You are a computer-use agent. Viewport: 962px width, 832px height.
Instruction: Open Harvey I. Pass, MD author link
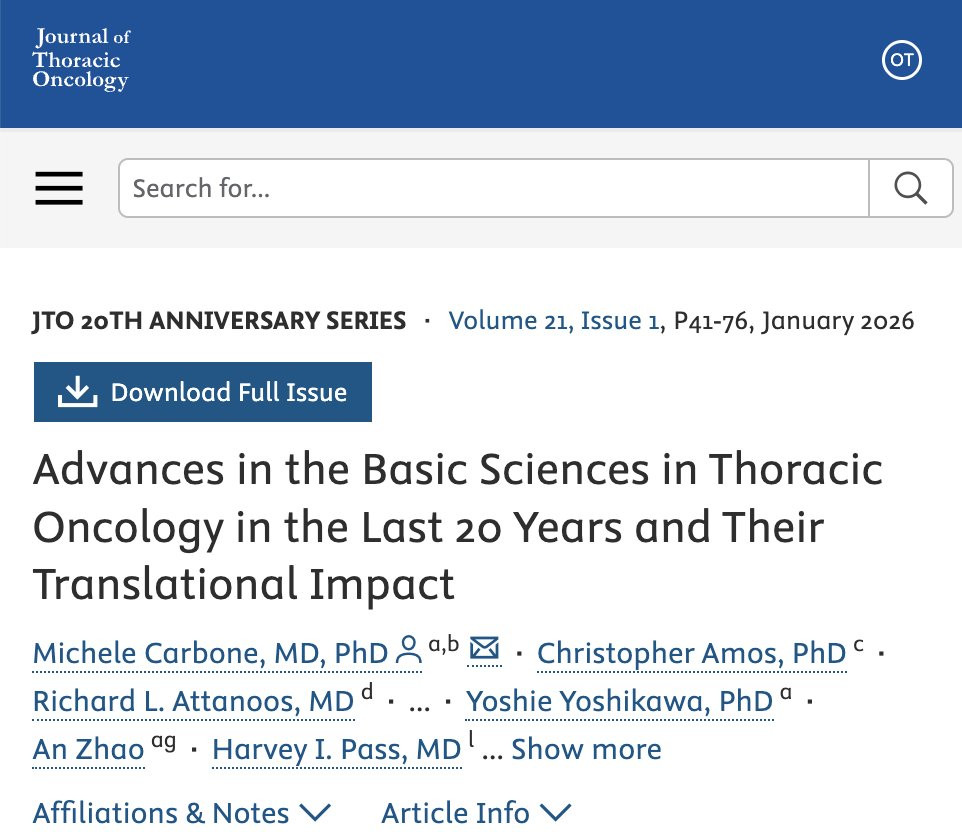click(x=336, y=749)
